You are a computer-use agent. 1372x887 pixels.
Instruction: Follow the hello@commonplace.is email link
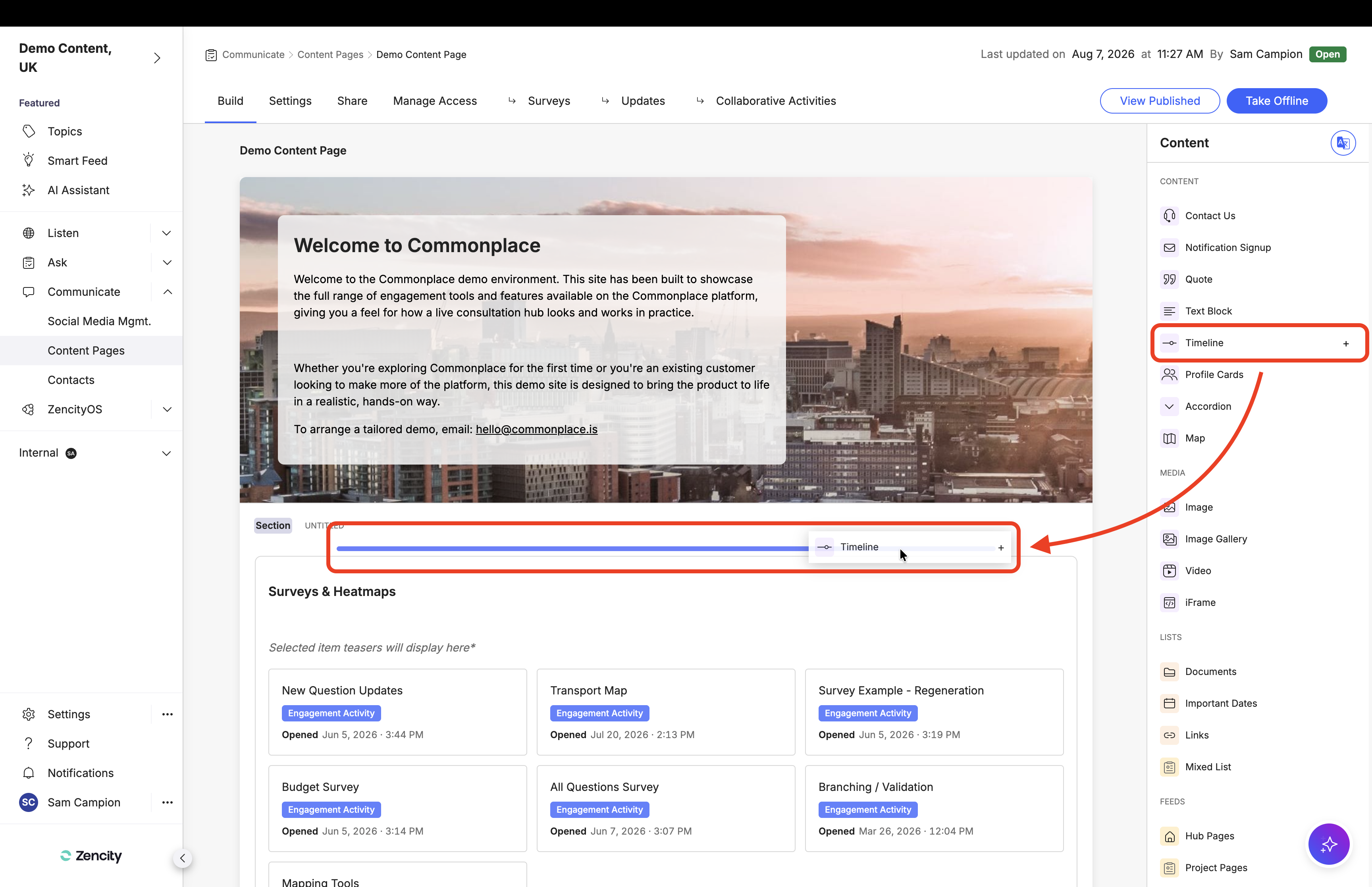[536, 430]
